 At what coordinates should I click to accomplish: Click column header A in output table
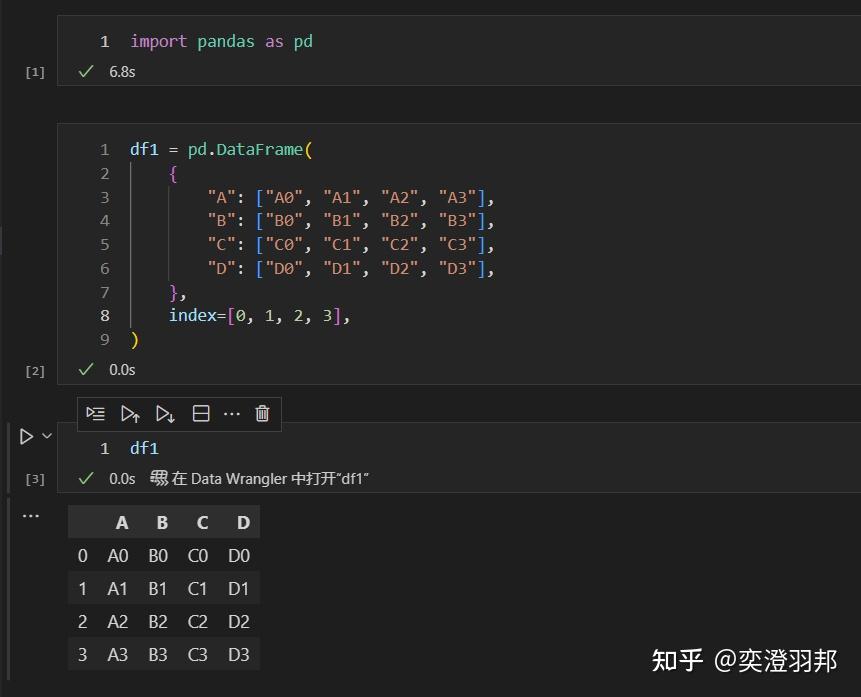click(x=122, y=523)
